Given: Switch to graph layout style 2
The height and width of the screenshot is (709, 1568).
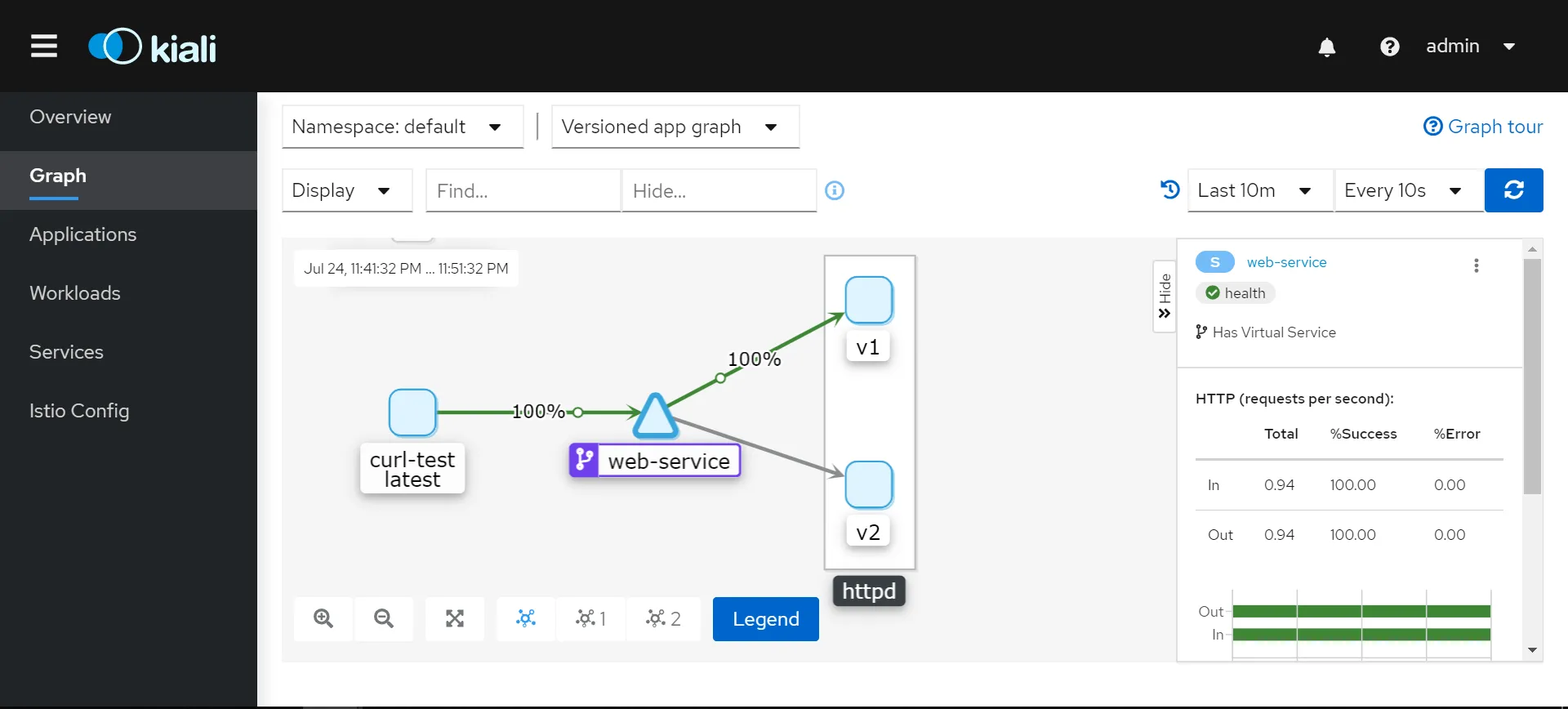Looking at the screenshot, I should tap(663, 618).
